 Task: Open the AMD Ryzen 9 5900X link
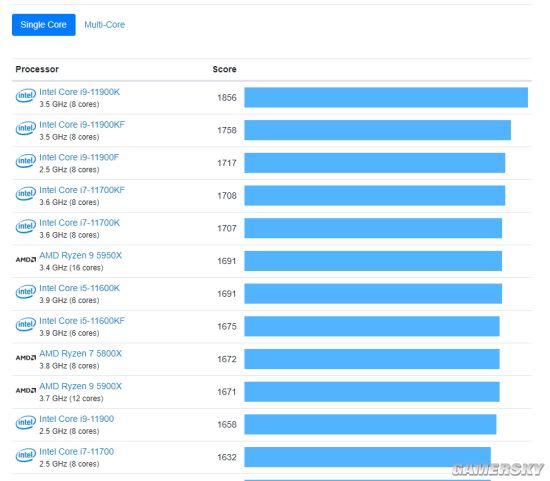click(x=81, y=386)
